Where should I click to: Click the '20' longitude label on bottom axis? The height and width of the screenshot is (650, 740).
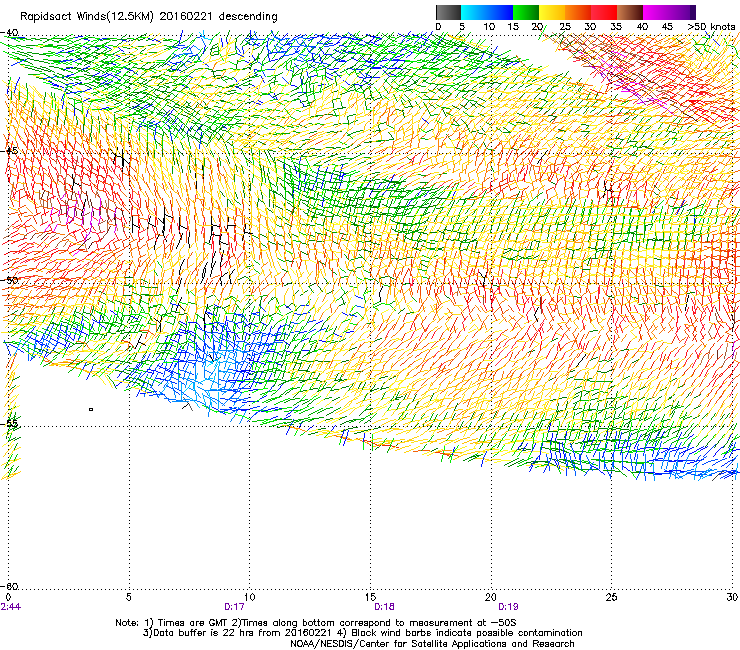click(491, 598)
